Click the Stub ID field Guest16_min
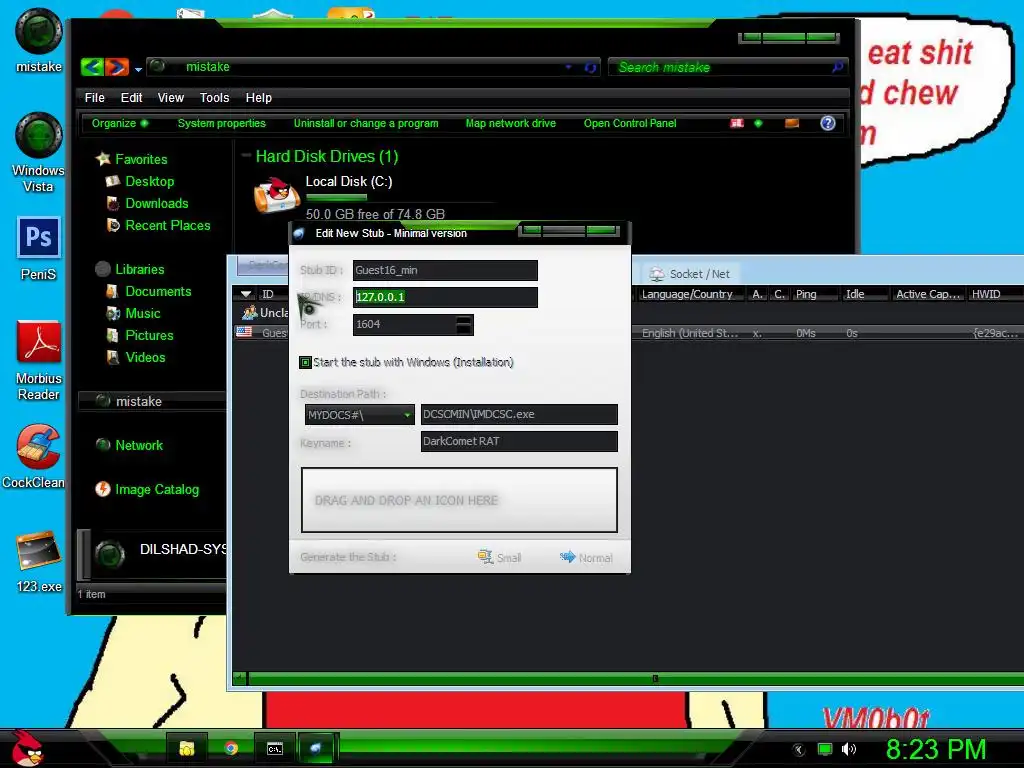The height and width of the screenshot is (768, 1024). (x=445, y=270)
